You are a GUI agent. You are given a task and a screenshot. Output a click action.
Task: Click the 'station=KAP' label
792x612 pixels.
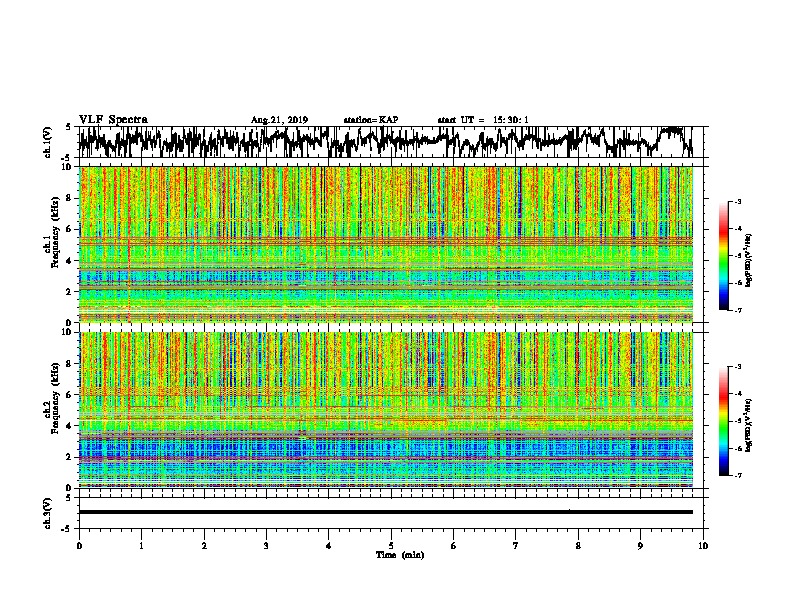371,120
